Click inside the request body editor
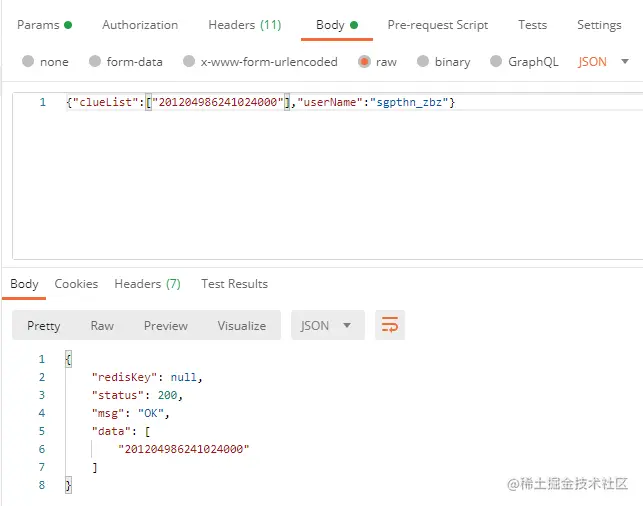 click(x=328, y=176)
